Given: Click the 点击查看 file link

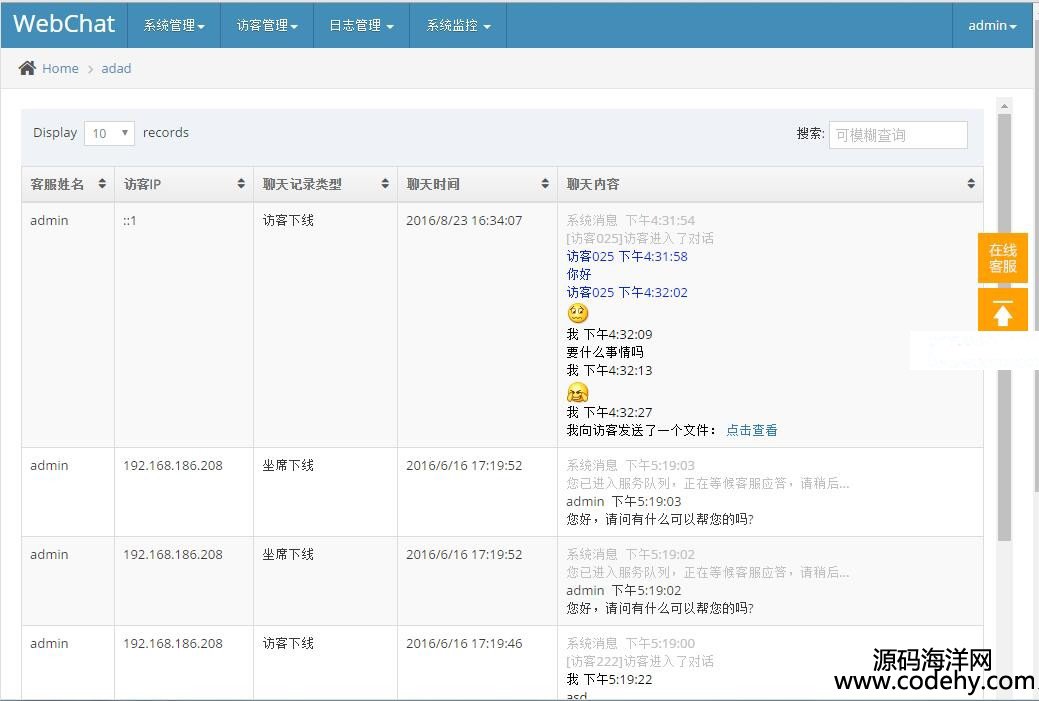Looking at the screenshot, I should 751,430.
